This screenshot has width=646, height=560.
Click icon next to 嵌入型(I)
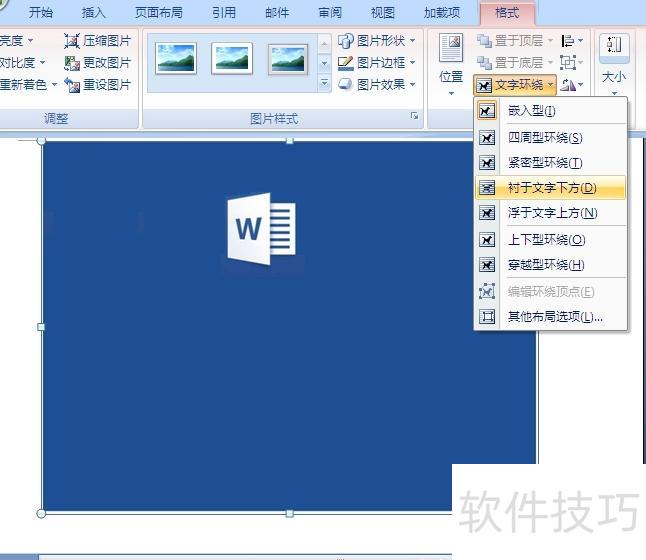coord(487,110)
